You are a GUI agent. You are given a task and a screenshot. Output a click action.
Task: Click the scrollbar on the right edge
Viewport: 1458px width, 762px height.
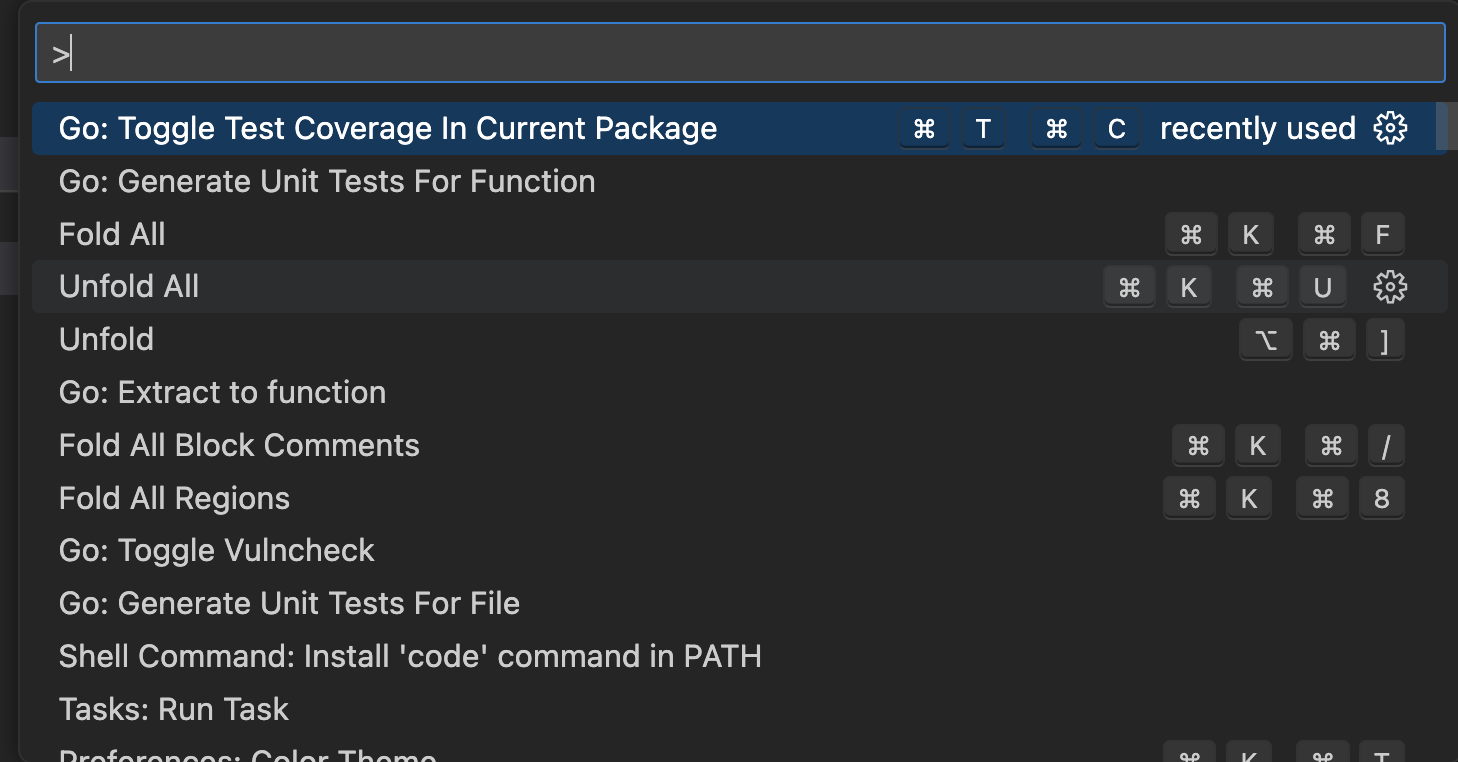click(1442, 128)
